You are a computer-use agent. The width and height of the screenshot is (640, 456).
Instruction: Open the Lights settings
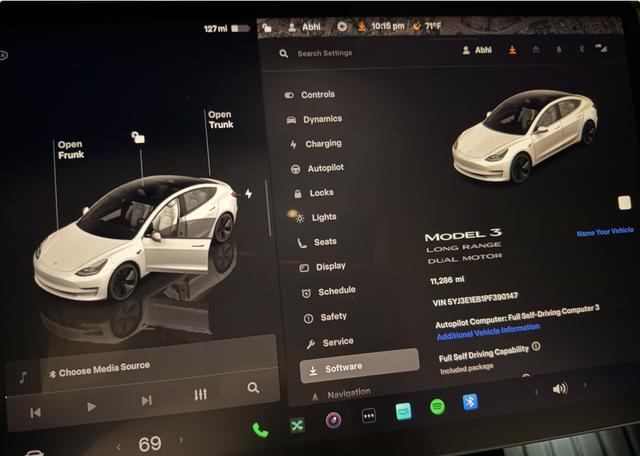point(316,217)
